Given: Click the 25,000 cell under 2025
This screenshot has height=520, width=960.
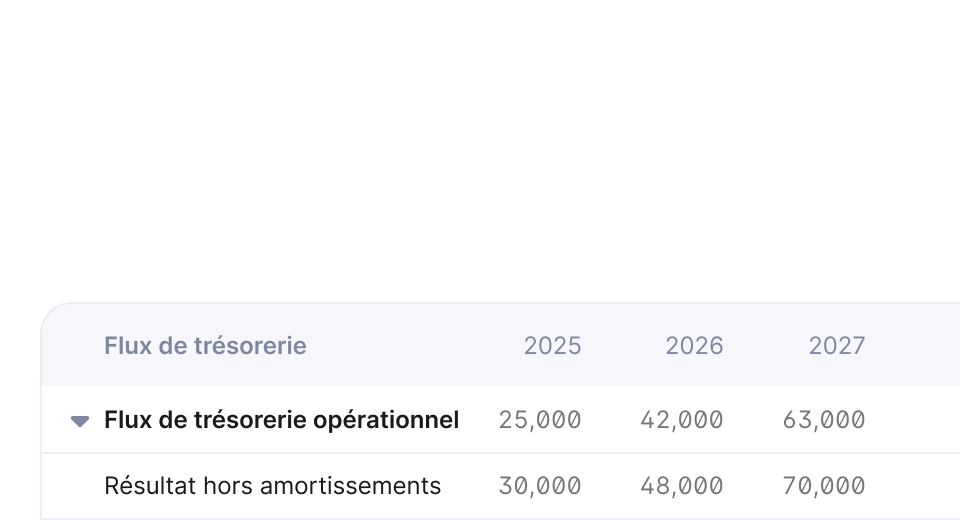Looking at the screenshot, I should click(x=540, y=420).
